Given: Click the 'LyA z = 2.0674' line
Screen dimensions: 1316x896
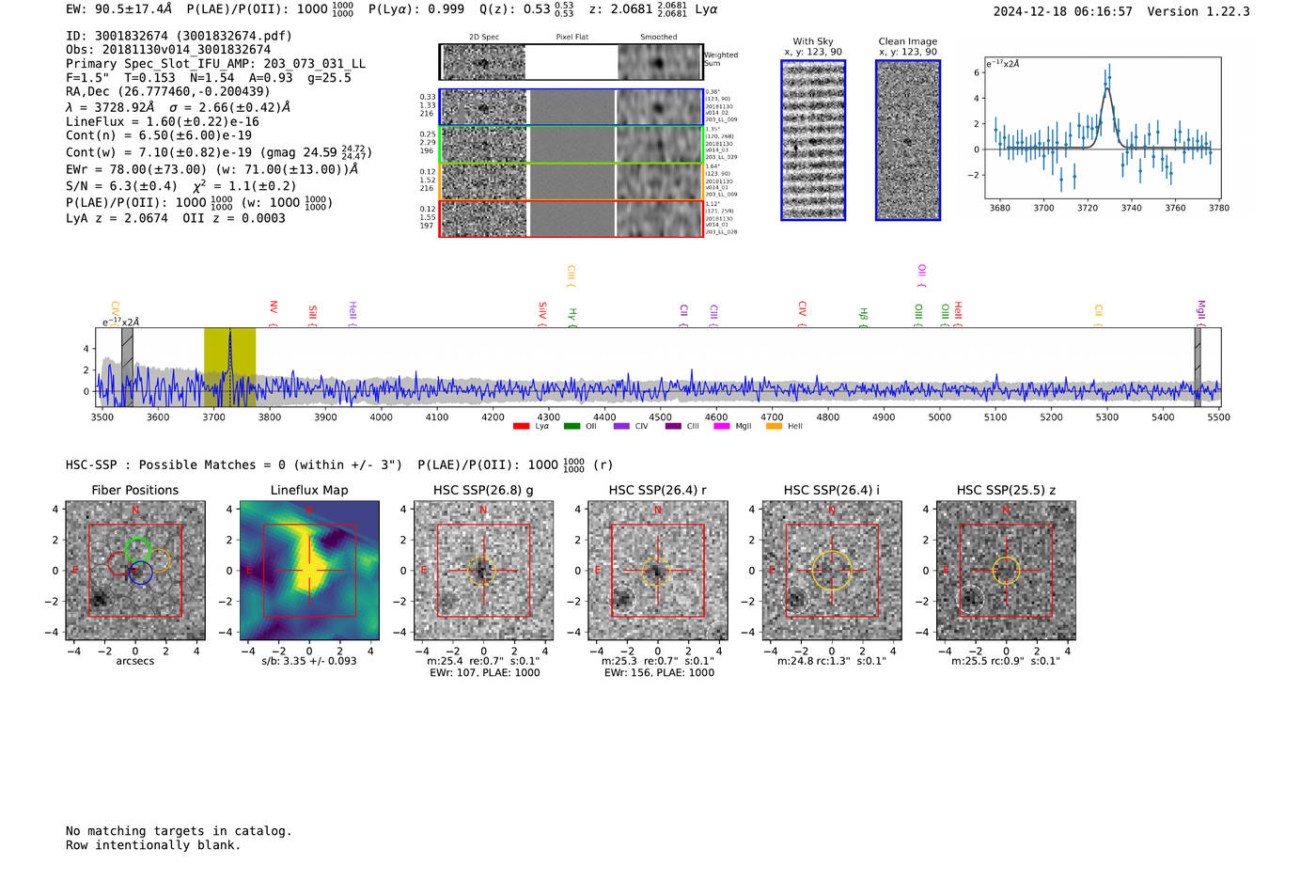Looking at the screenshot, I should pos(117,218).
